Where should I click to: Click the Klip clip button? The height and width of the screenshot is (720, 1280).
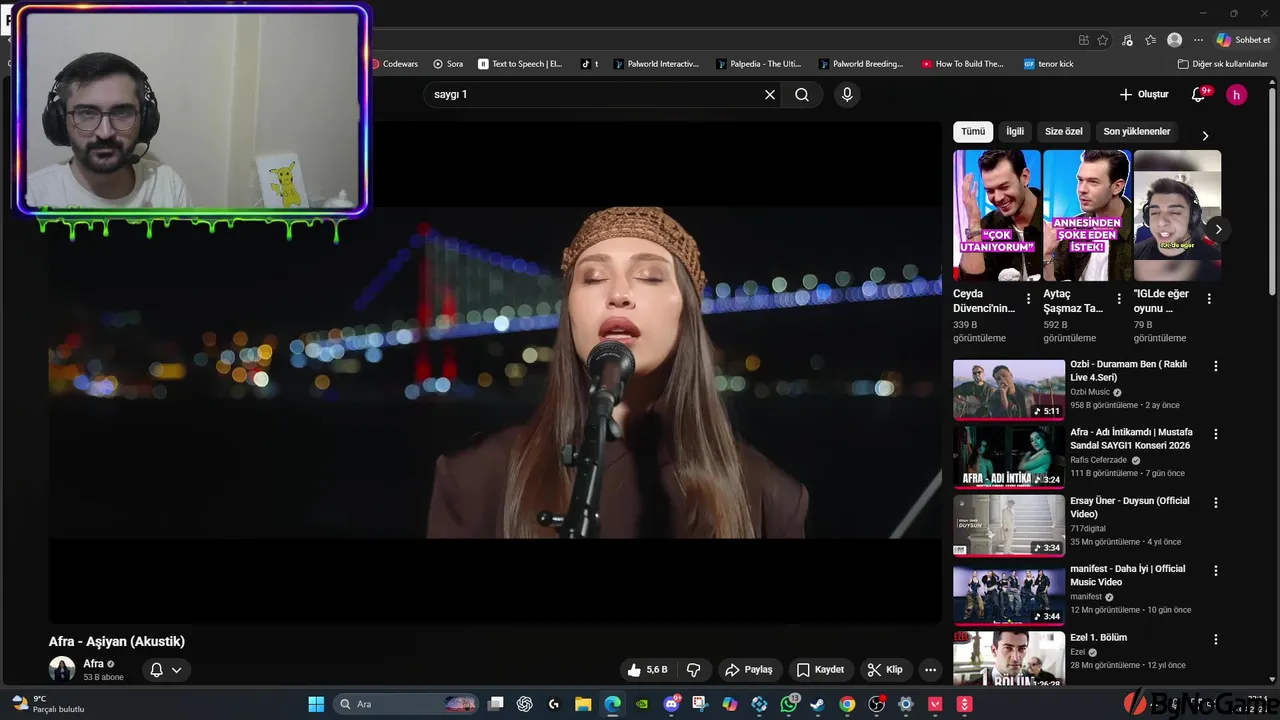pyautogui.click(x=885, y=670)
